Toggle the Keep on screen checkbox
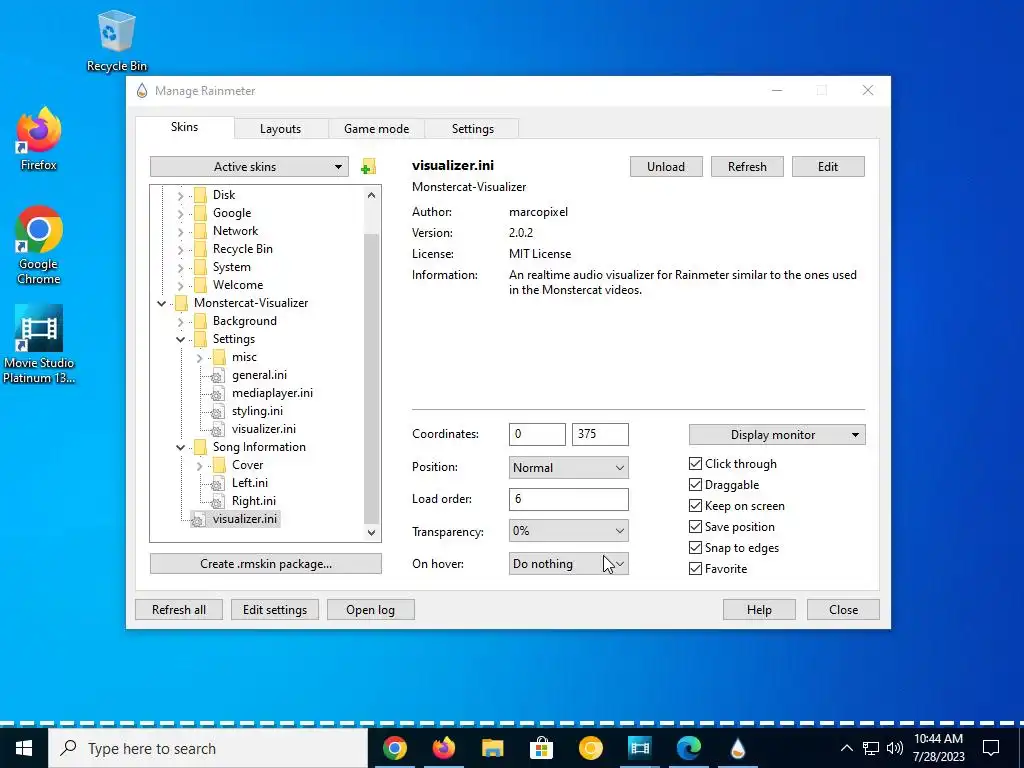Viewport: 1024px width, 768px height. (696, 505)
